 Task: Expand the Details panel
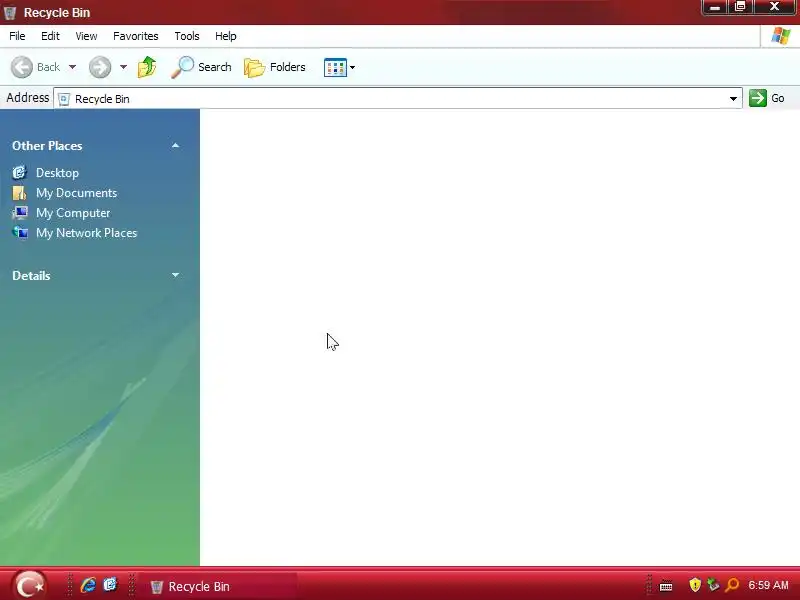pyautogui.click(x=175, y=275)
